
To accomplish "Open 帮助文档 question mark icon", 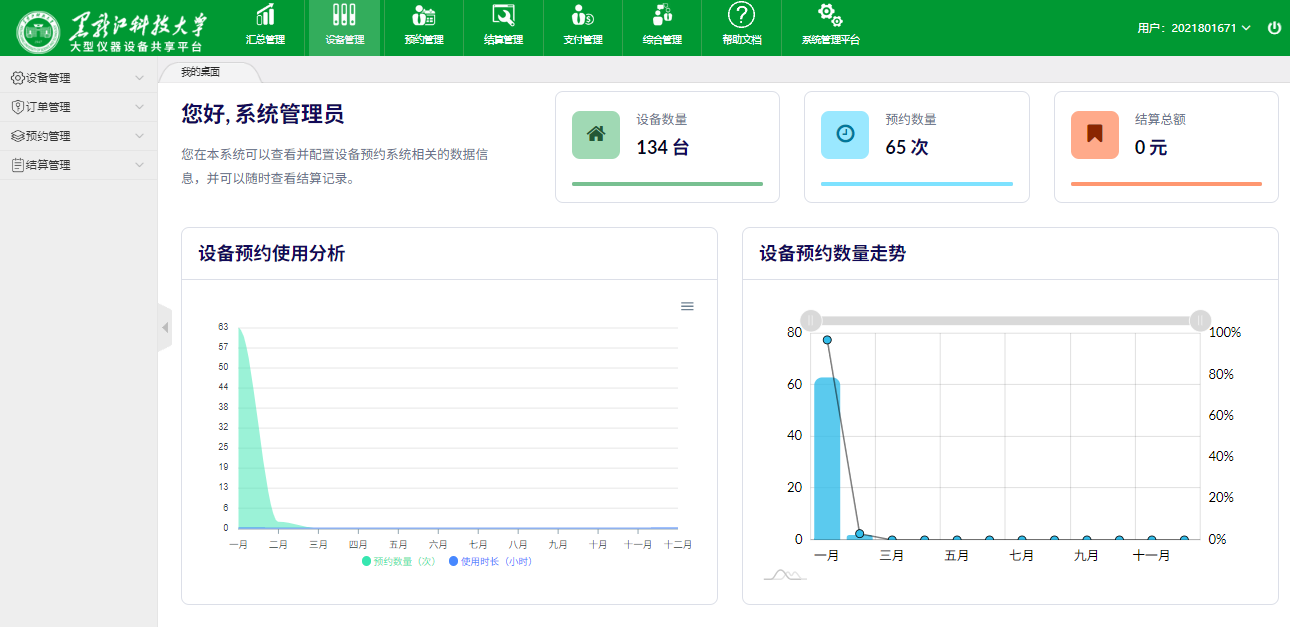I will 741,15.
